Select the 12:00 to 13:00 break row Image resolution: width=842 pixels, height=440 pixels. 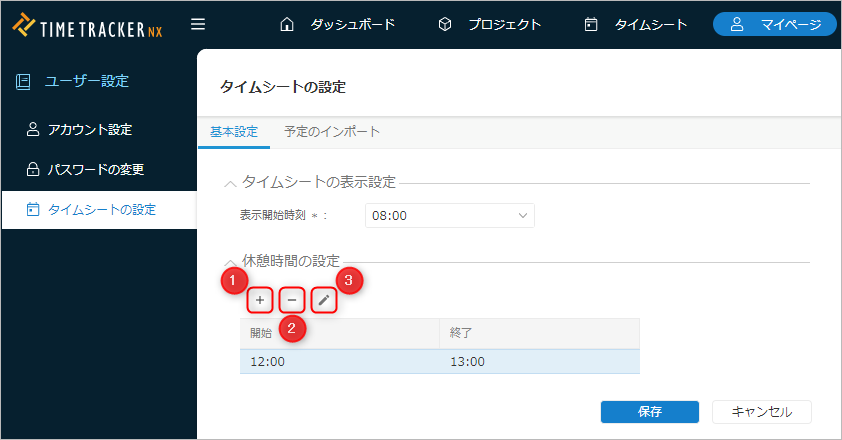439,361
